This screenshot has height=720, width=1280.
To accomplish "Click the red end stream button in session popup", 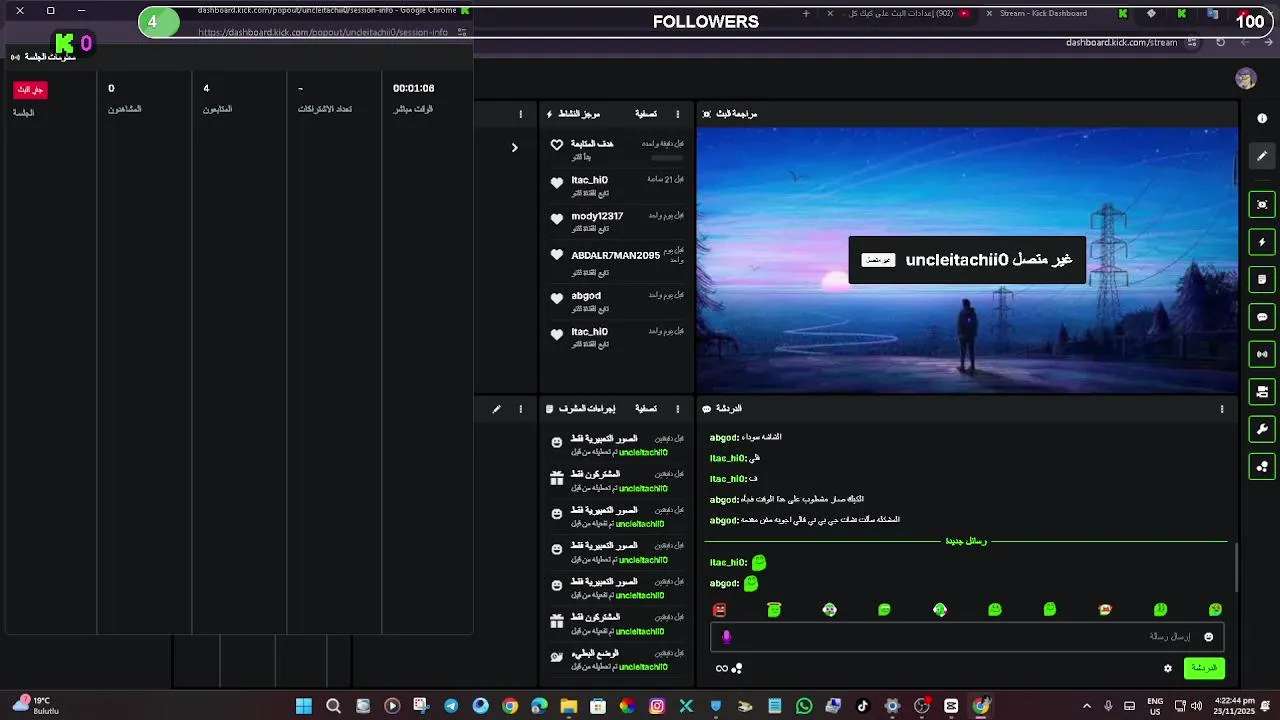I will (30, 89).
